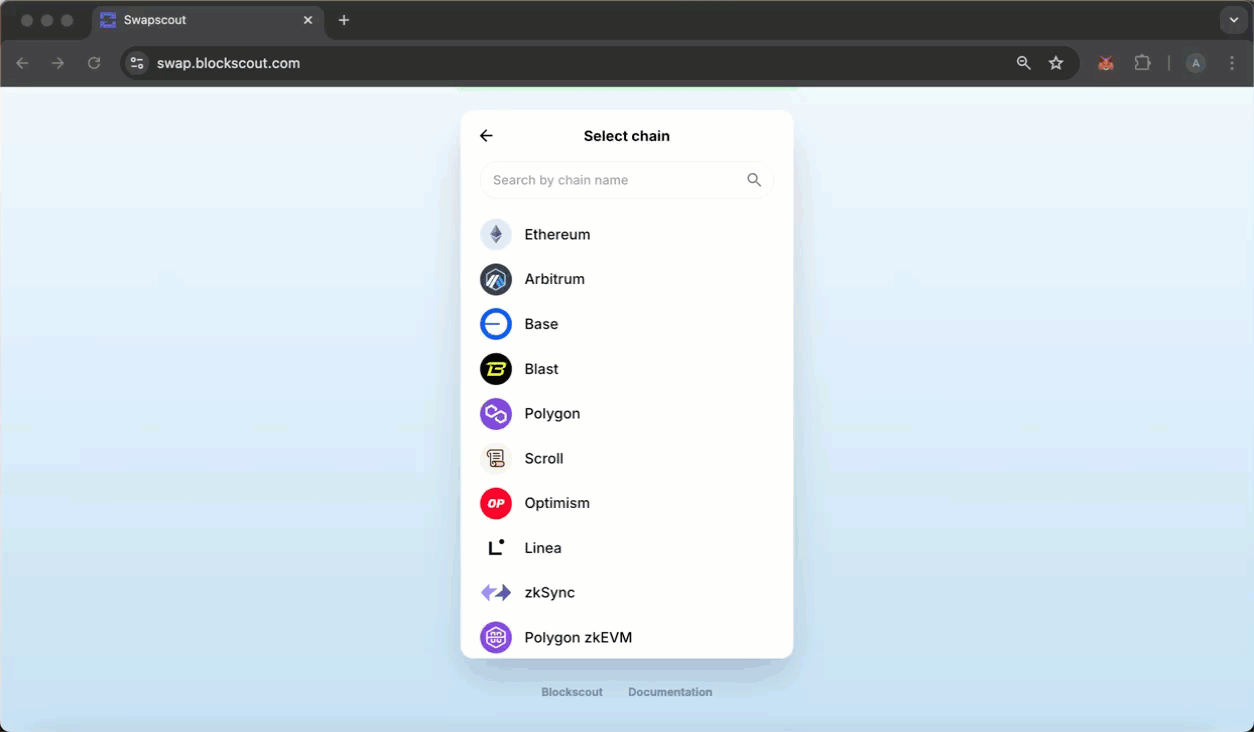This screenshot has height=732, width=1254.
Task: Click the Base chain logo
Action: pyautogui.click(x=496, y=324)
